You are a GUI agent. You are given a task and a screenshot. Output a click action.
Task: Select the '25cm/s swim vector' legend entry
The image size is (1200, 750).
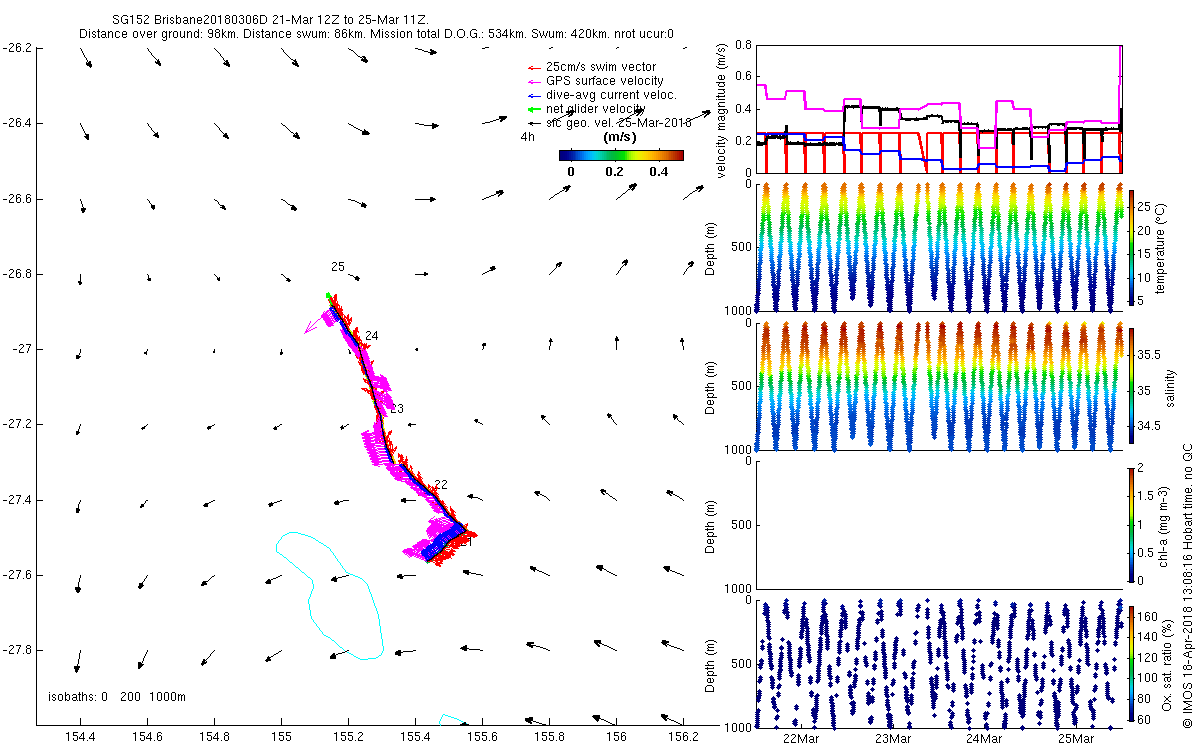click(x=594, y=67)
